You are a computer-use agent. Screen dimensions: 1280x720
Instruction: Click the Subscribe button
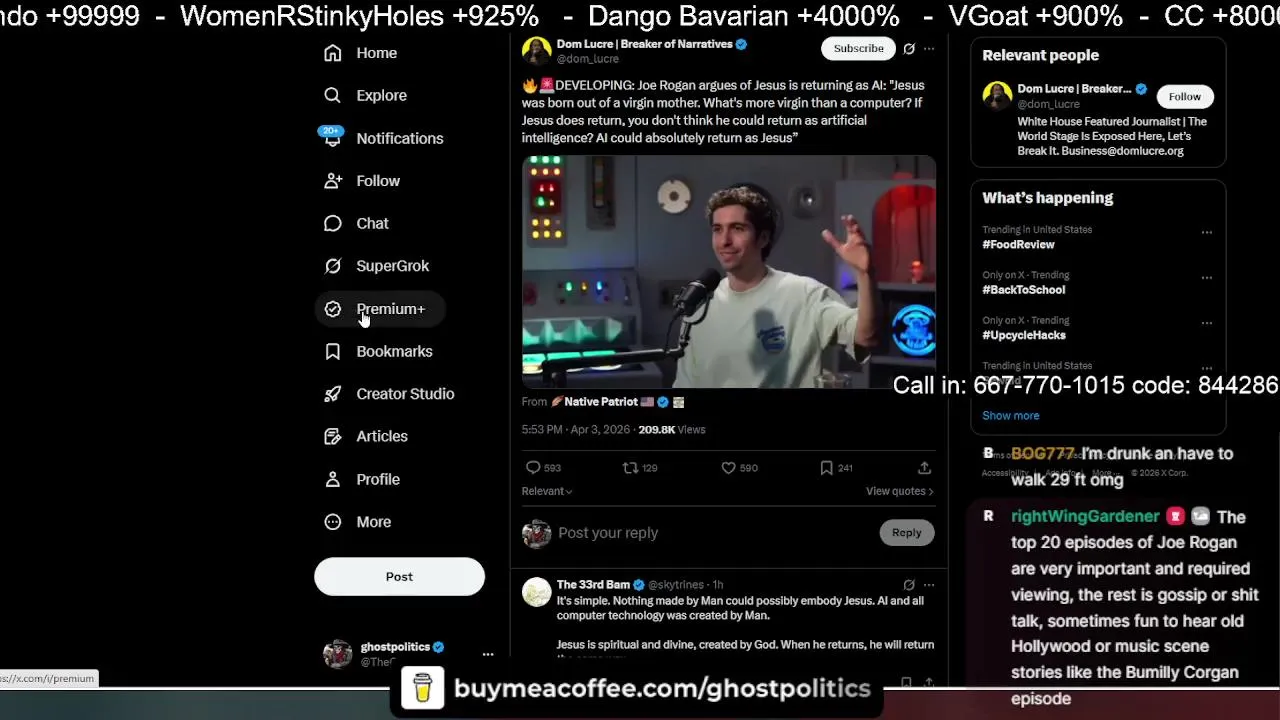coord(858,48)
